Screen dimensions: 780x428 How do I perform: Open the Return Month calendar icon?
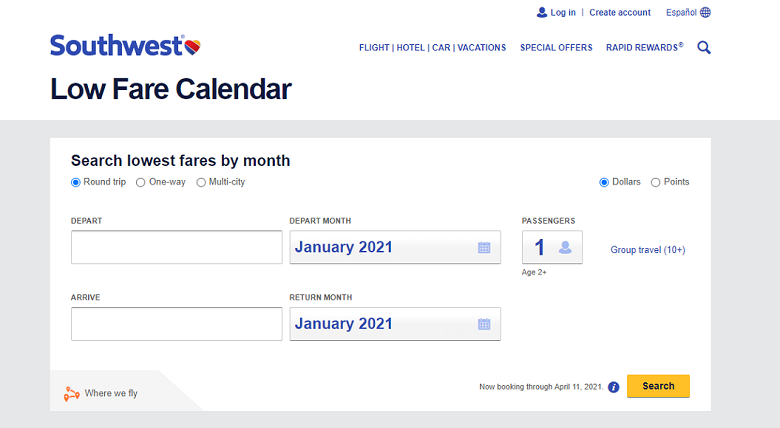(484, 324)
